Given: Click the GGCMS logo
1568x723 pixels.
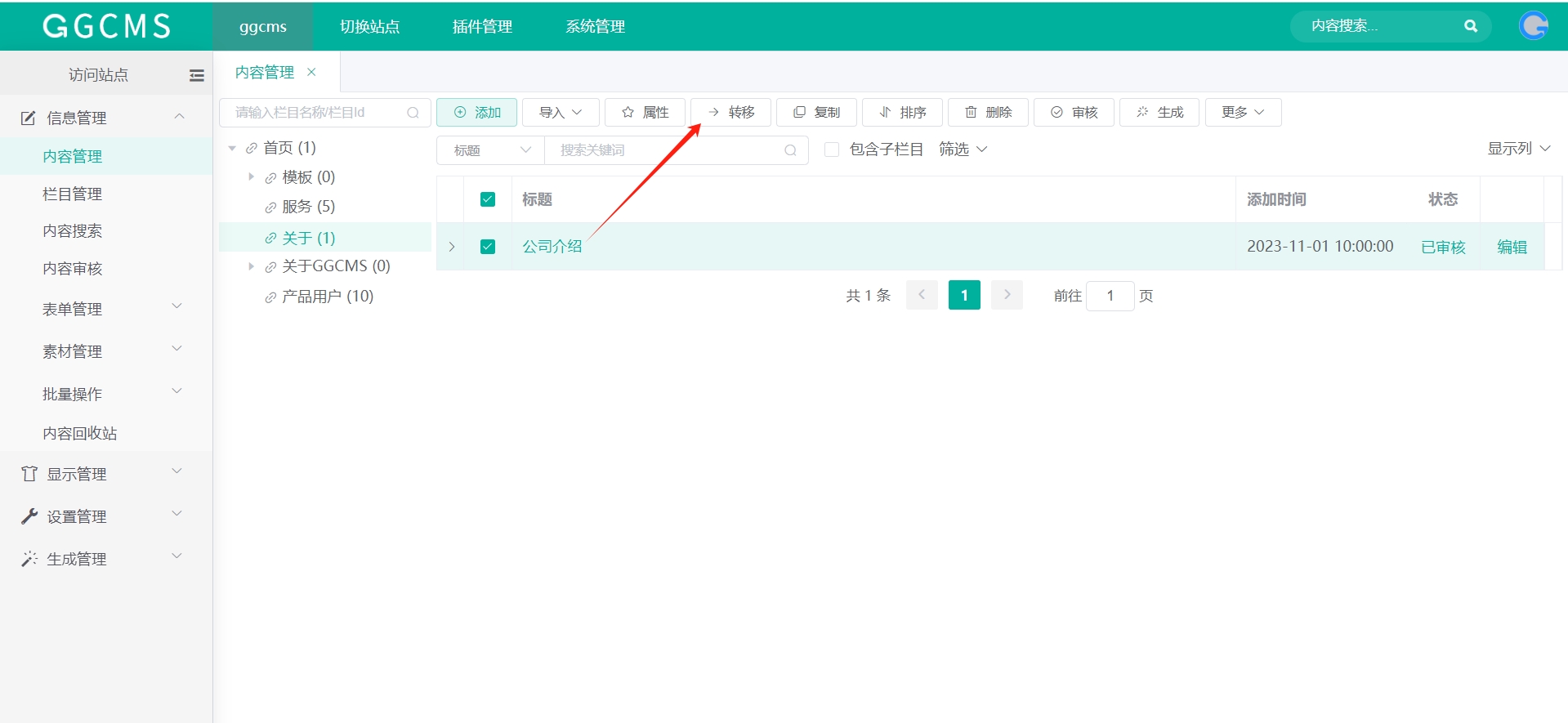Looking at the screenshot, I should coord(106,26).
